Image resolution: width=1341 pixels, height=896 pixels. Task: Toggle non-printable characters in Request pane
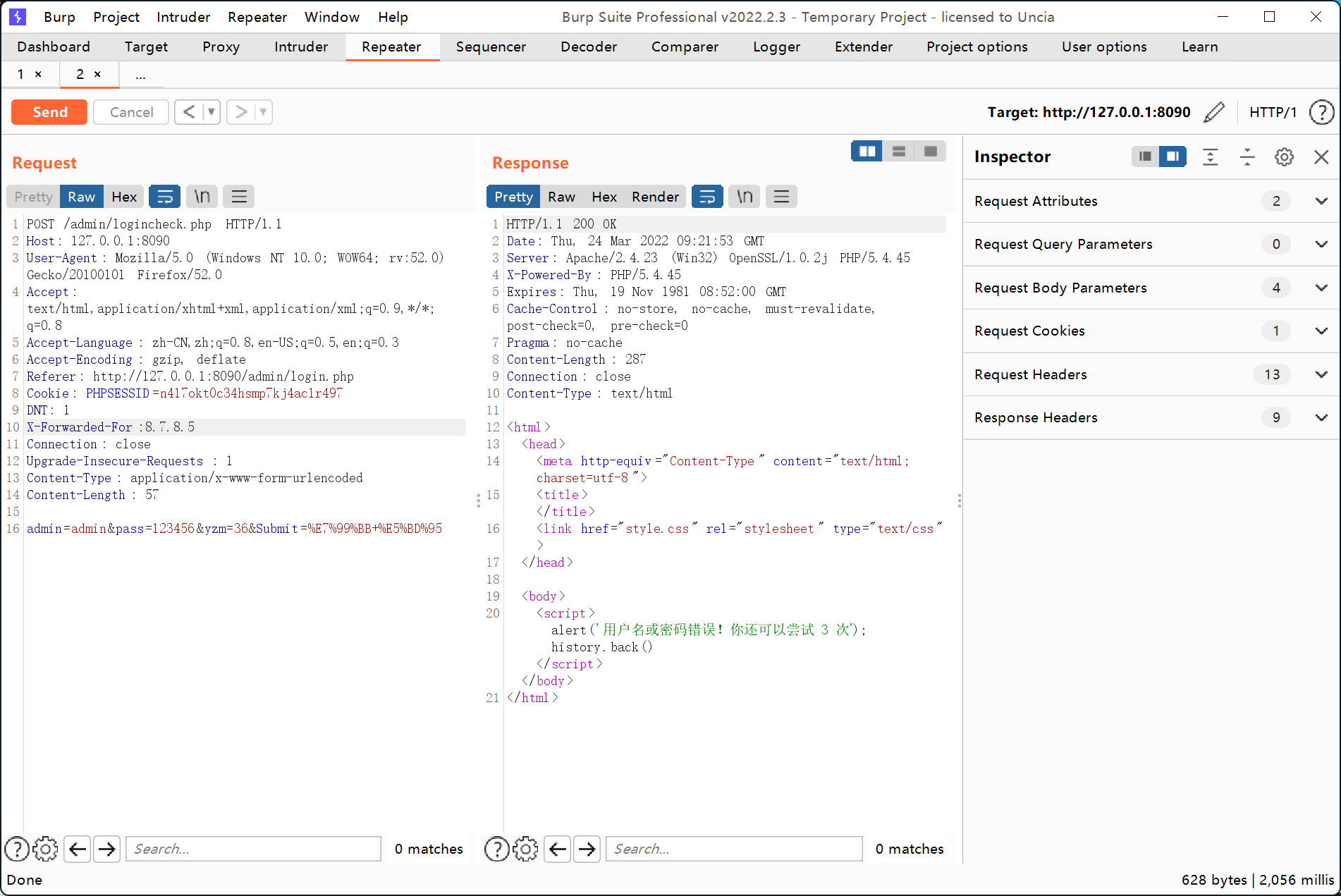[x=202, y=197]
